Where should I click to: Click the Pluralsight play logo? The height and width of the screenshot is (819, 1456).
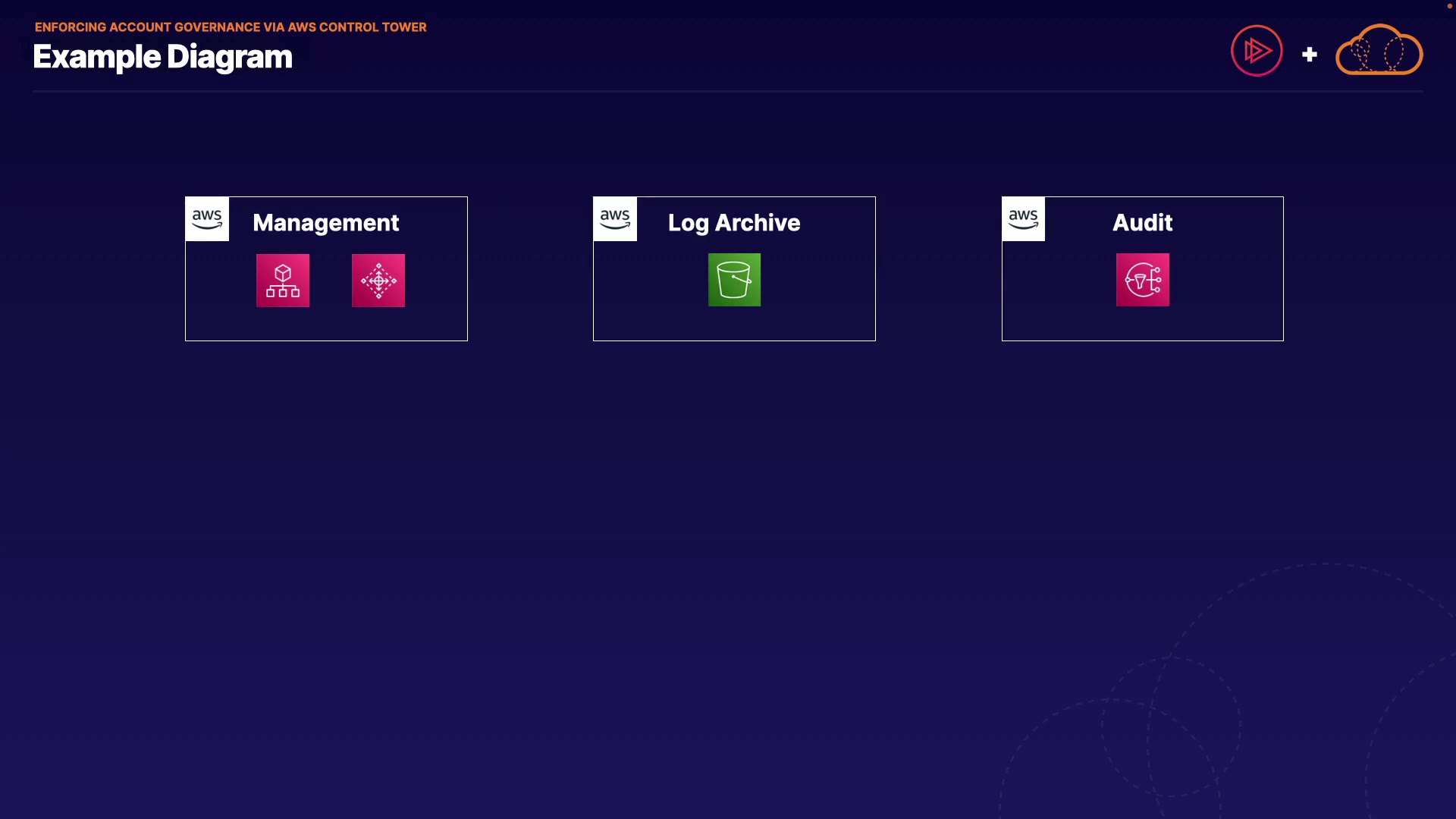[1257, 51]
